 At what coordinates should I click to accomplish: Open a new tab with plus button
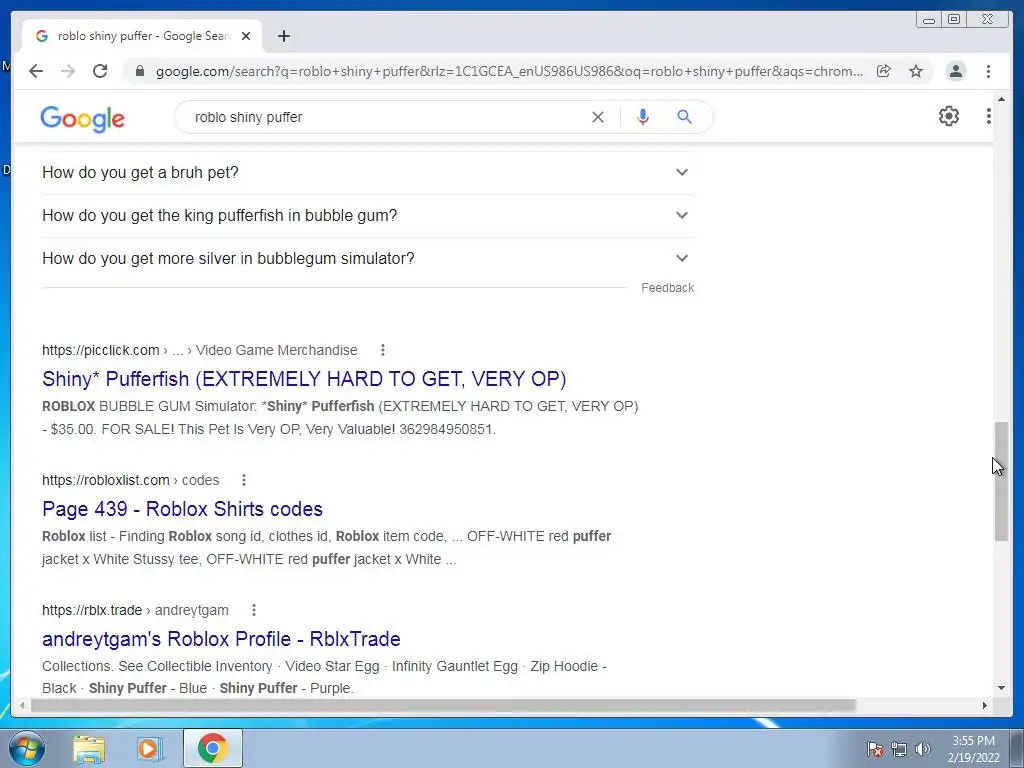[283, 36]
